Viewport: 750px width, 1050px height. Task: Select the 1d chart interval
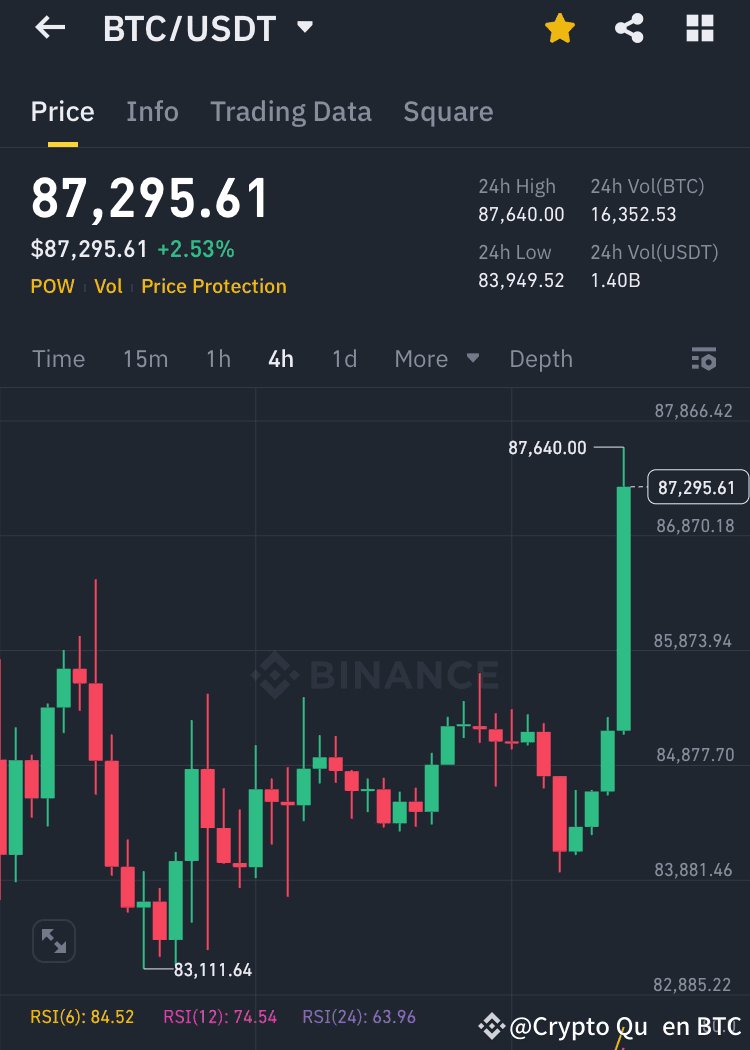pos(343,358)
